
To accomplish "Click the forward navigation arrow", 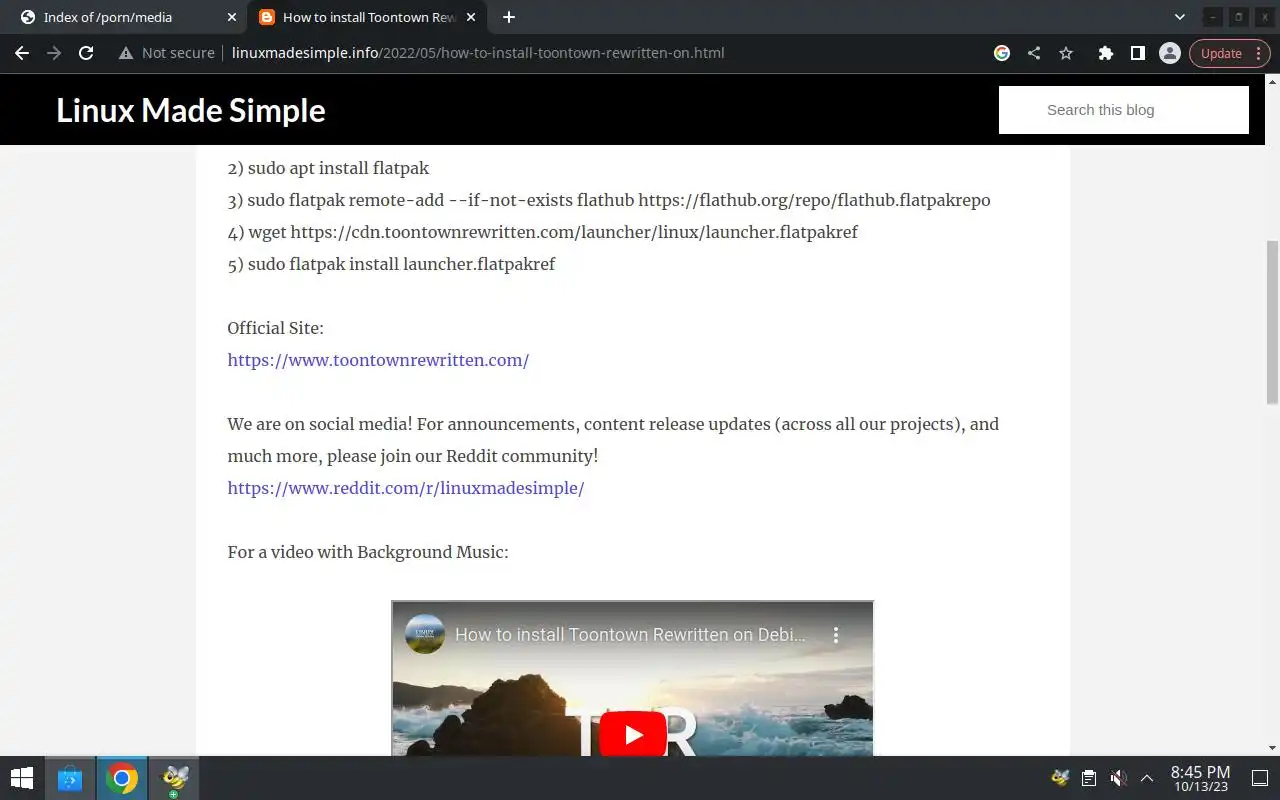I will click(x=54, y=53).
